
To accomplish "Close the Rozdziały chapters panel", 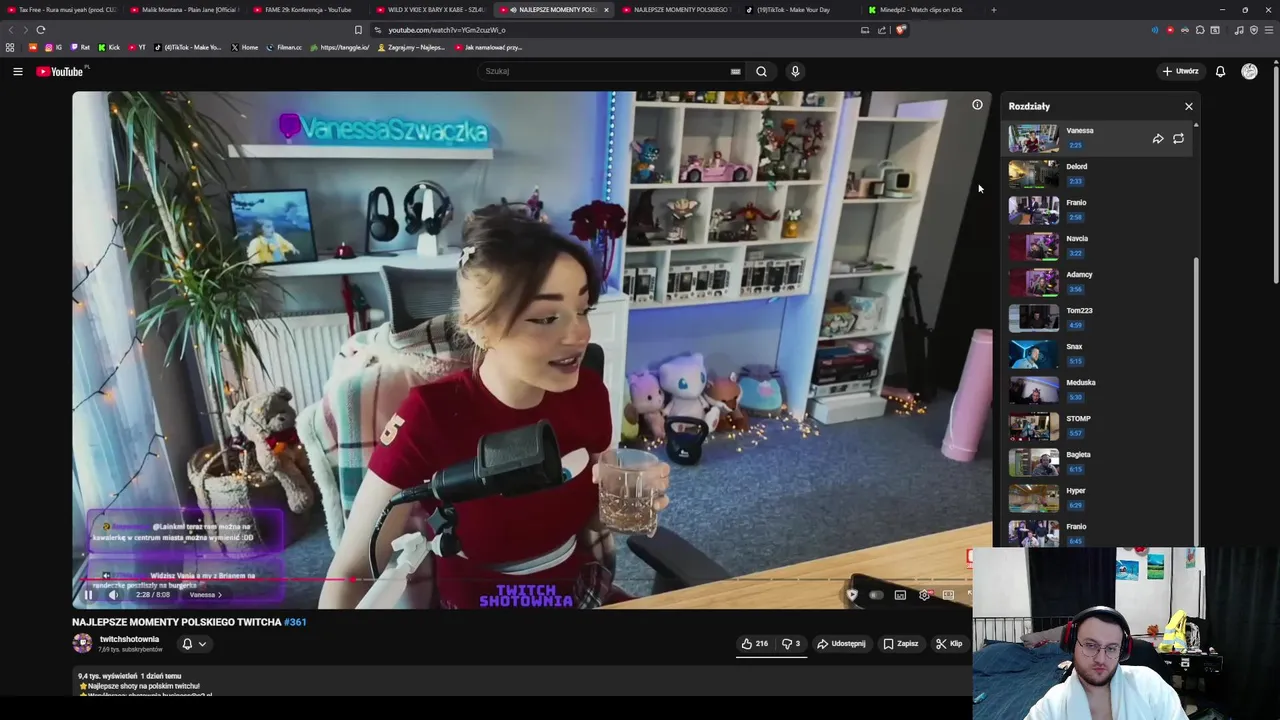I will (x=1189, y=106).
